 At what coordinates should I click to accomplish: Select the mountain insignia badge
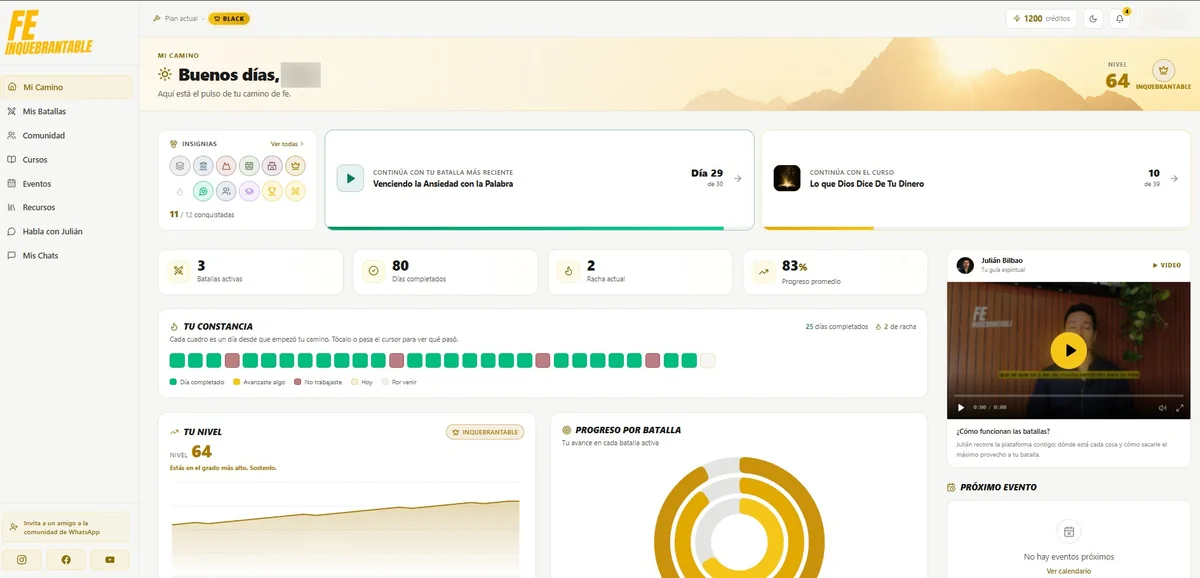point(226,166)
